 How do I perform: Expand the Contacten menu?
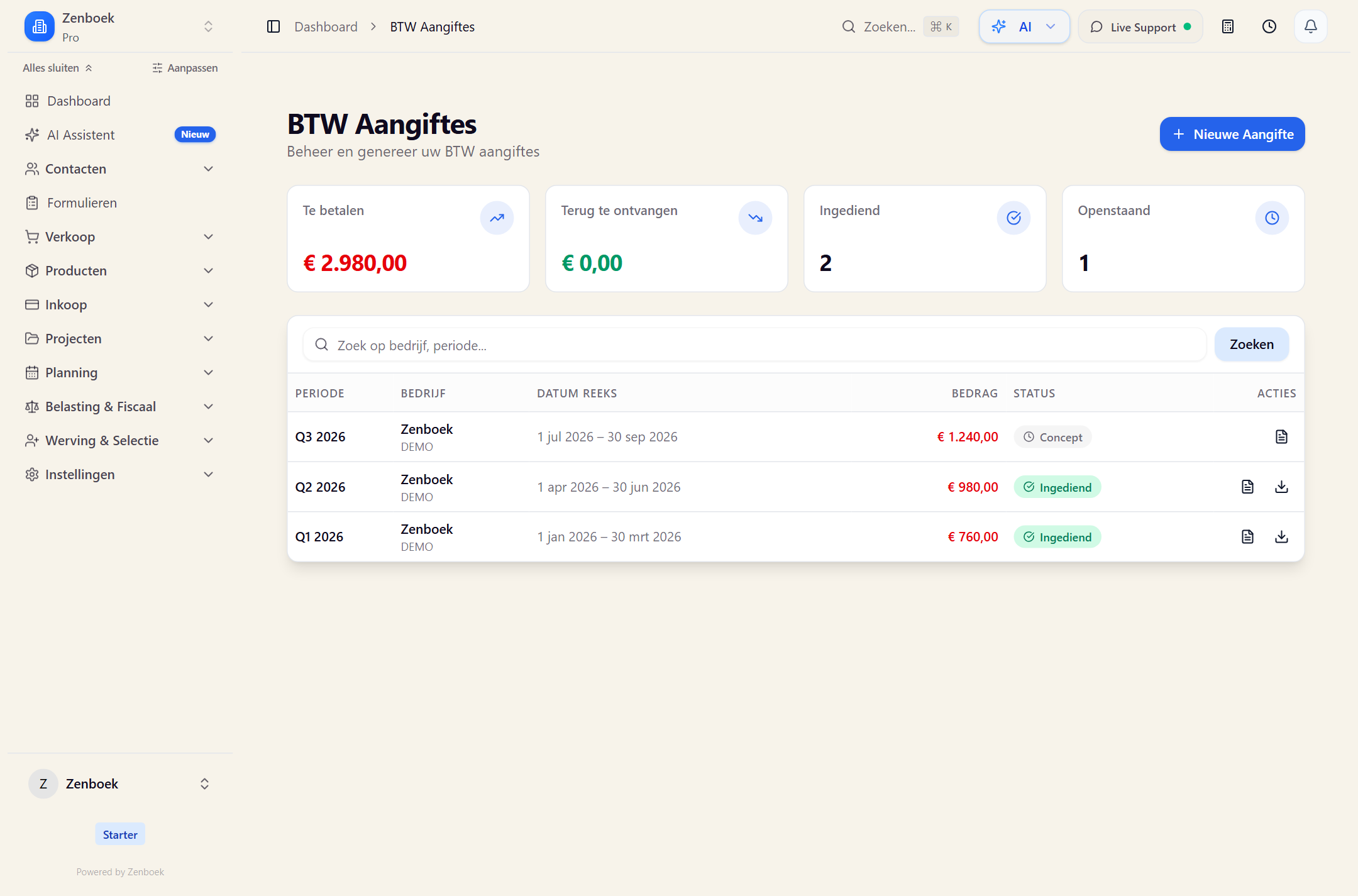(x=119, y=169)
